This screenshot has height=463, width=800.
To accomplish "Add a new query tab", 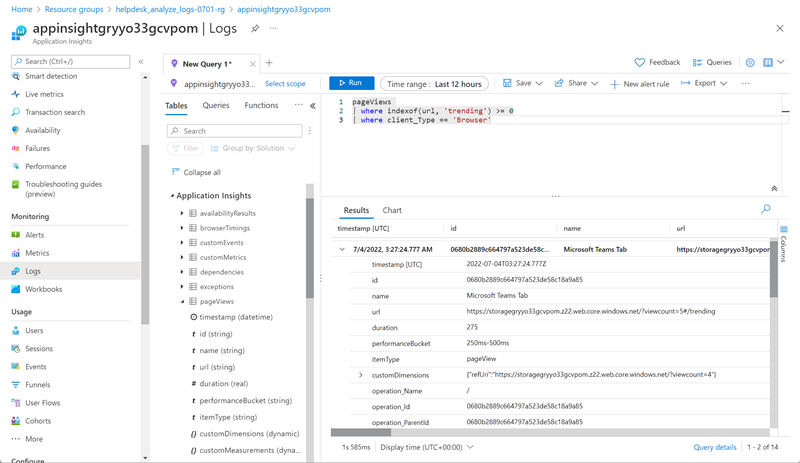I will tap(269, 63).
